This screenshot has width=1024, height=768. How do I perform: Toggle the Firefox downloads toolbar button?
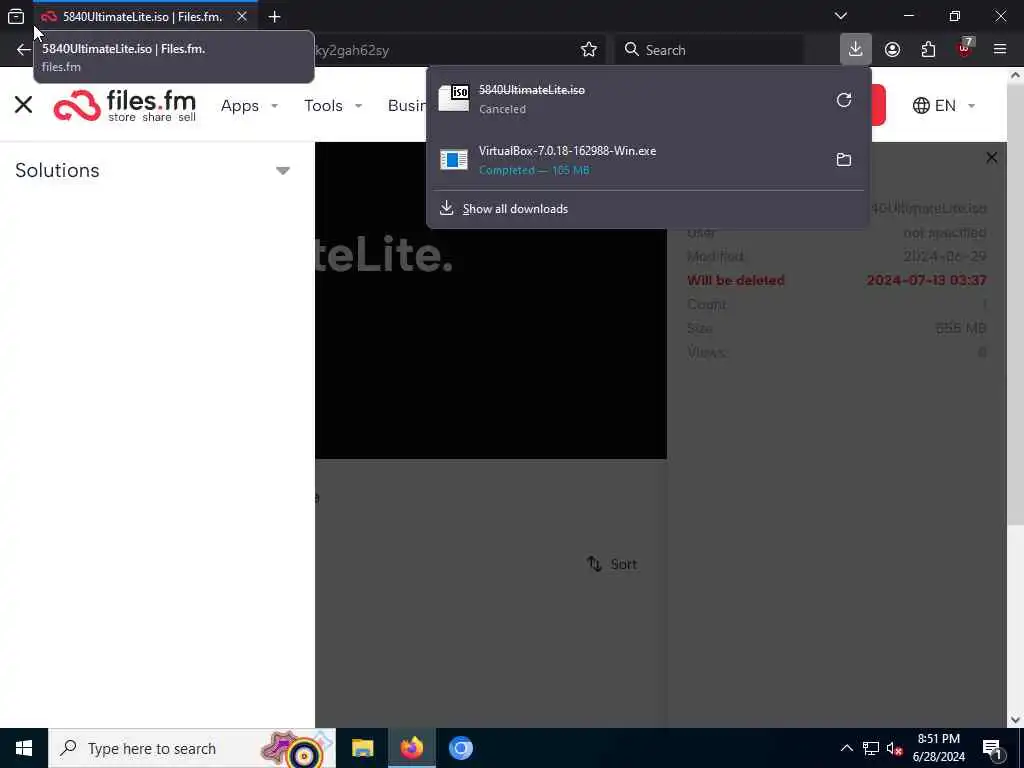[x=856, y=50]
